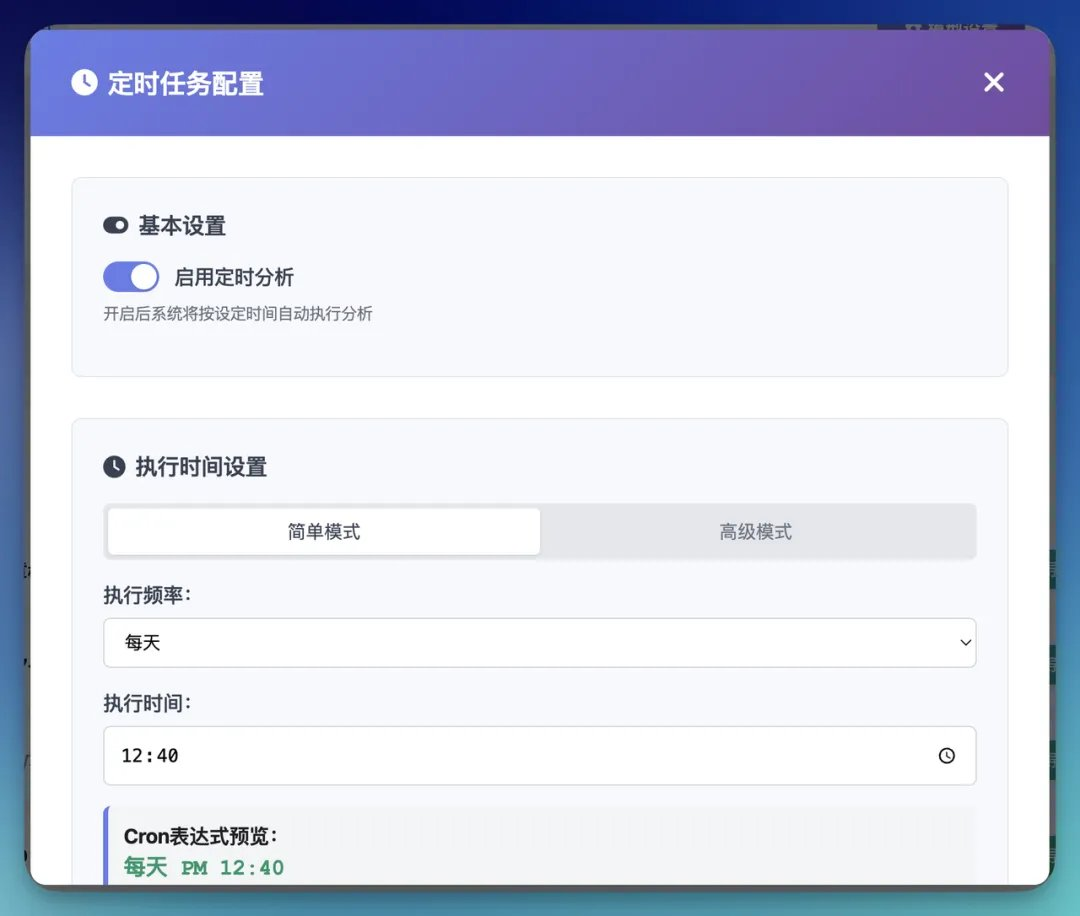Viewport: 1080px width, 916px height.
Task: Click the 启用定时分析 label
Action: [x=234, y=278]
